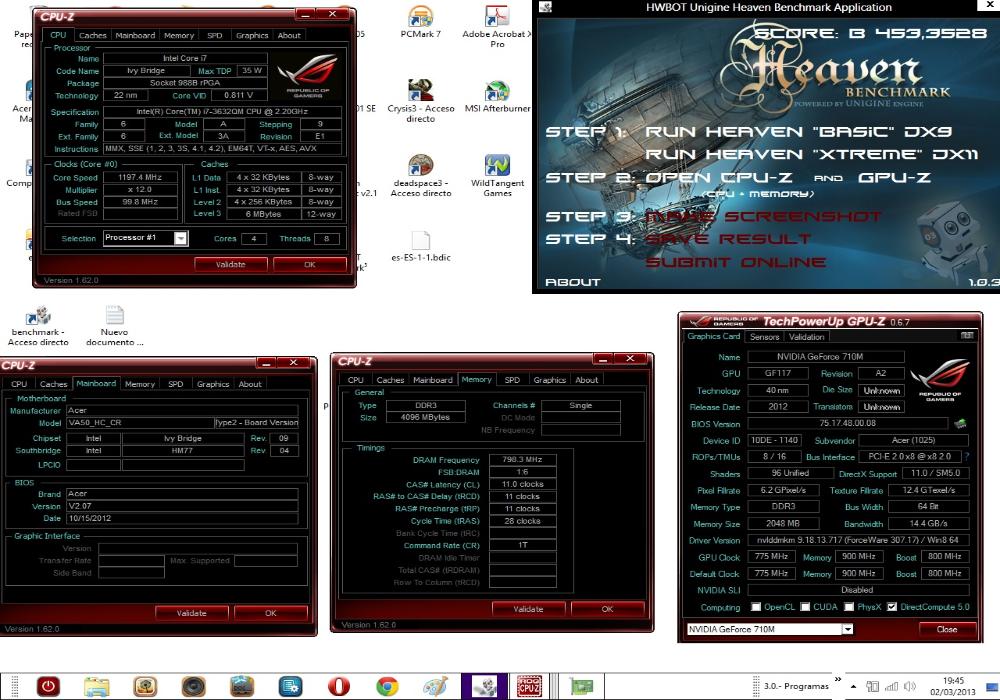Click the GPU-Z screenshot camera icon
1000x700 pixels.
[x=967, y=335]
